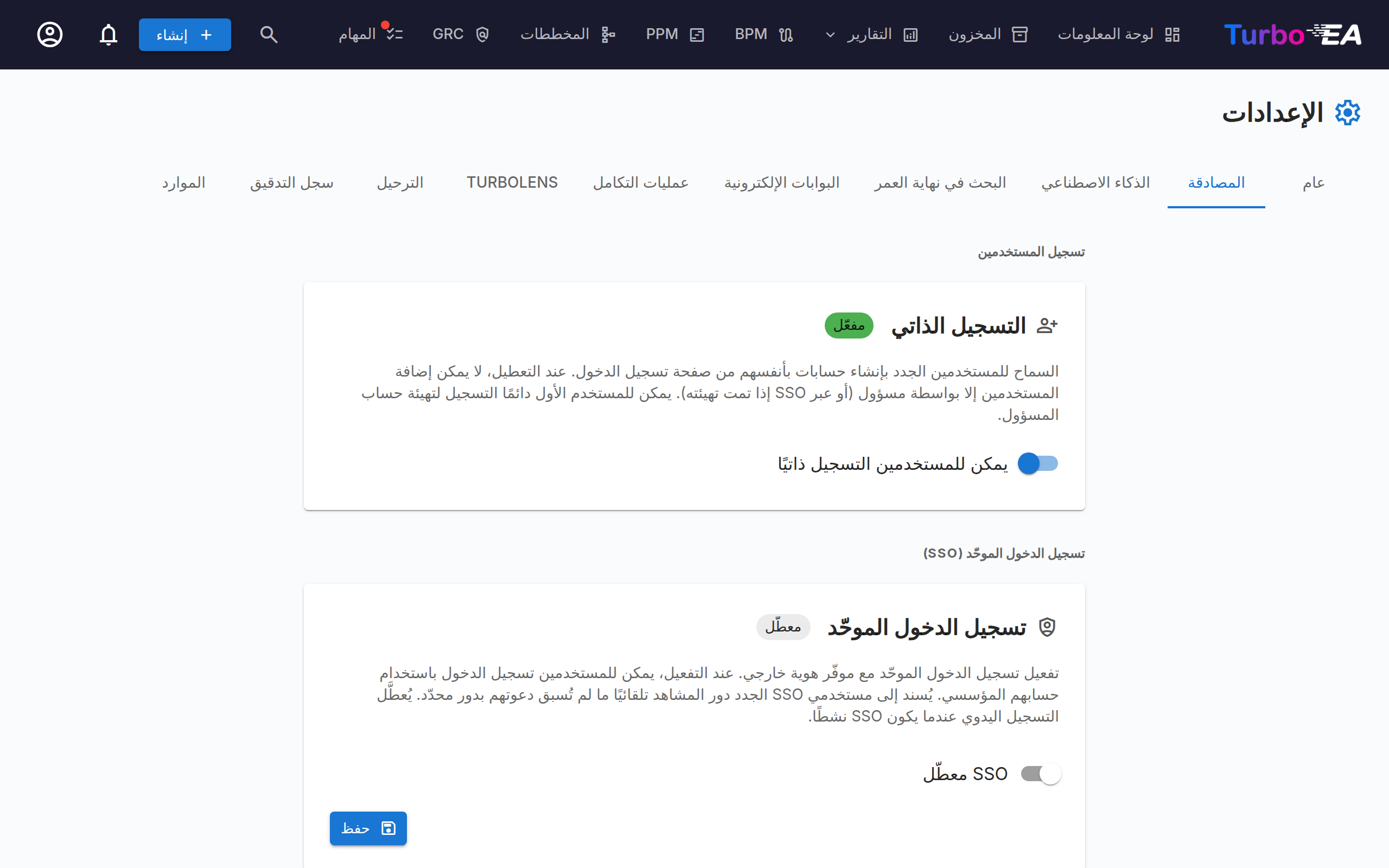This screenshot has width=1389, height=868.
Task: Open the عمليات التكامل tab
Action: click(641, 183)
